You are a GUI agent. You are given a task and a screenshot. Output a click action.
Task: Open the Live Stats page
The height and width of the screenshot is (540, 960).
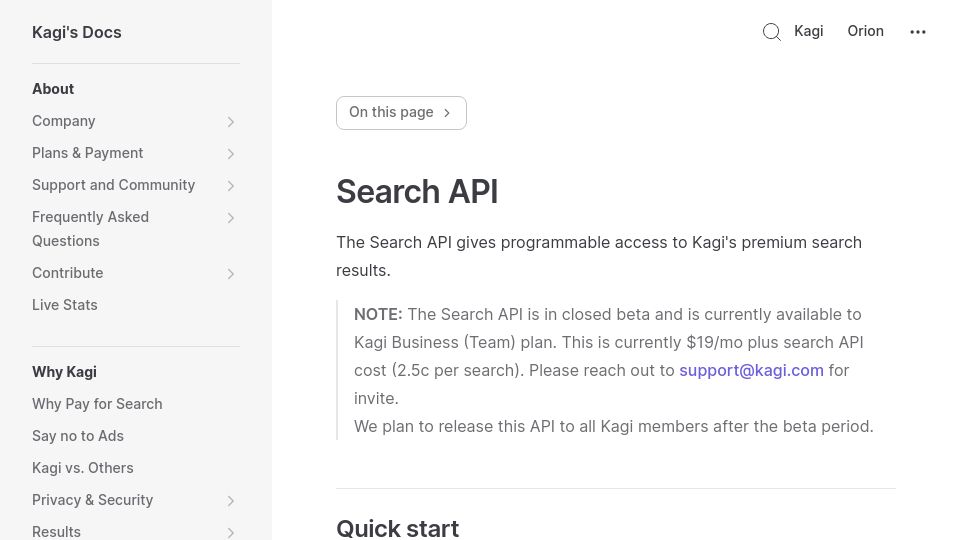[64, 305]
